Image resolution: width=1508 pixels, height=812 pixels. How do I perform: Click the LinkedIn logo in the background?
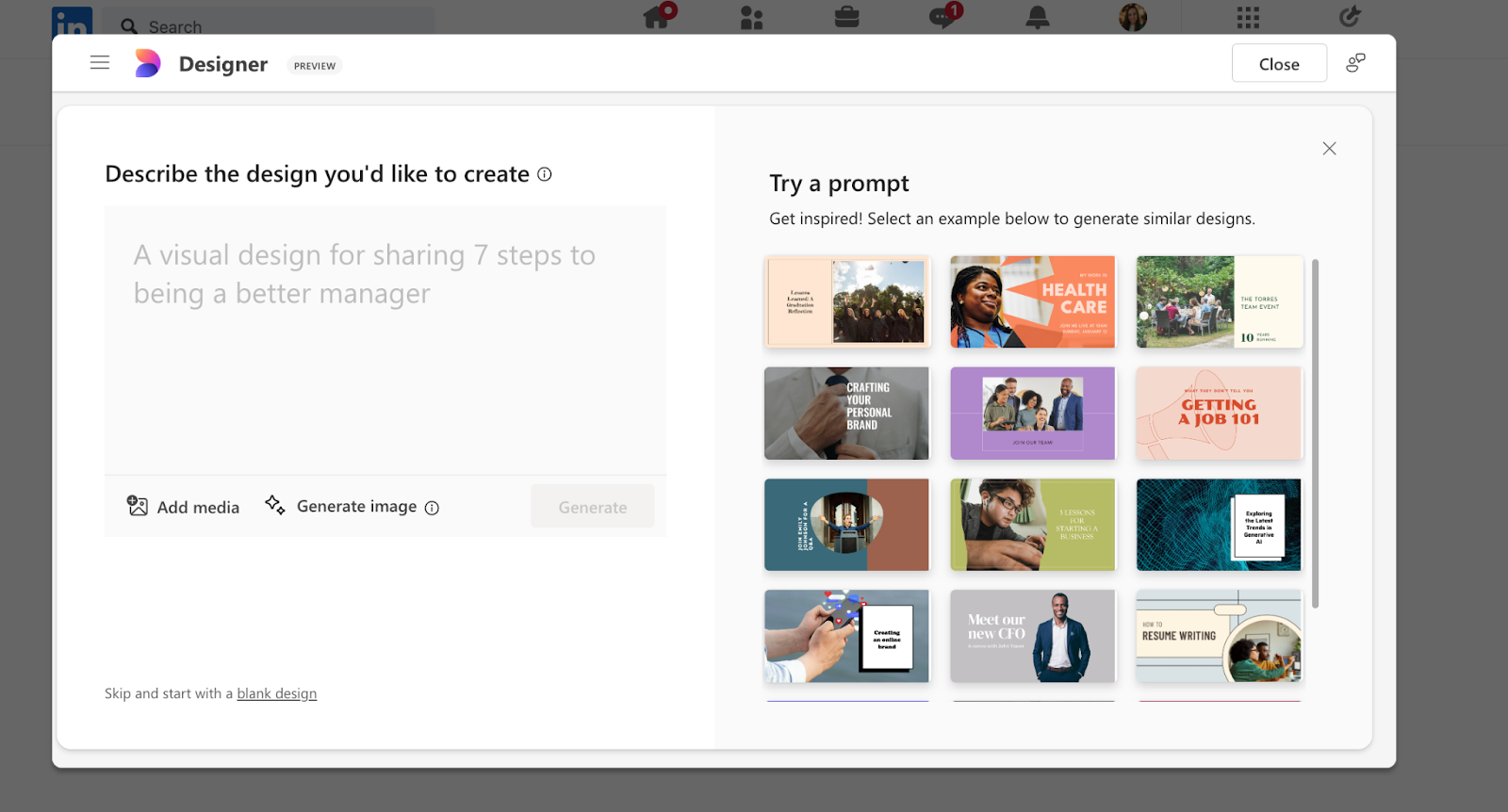[72, 22]
